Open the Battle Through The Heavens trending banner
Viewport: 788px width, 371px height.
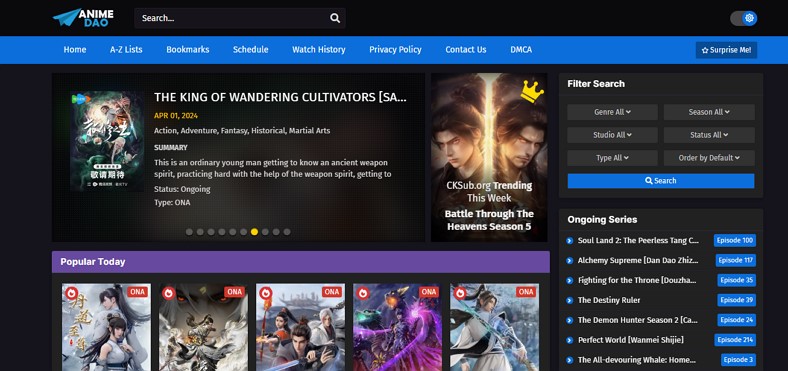pos(489,157)
